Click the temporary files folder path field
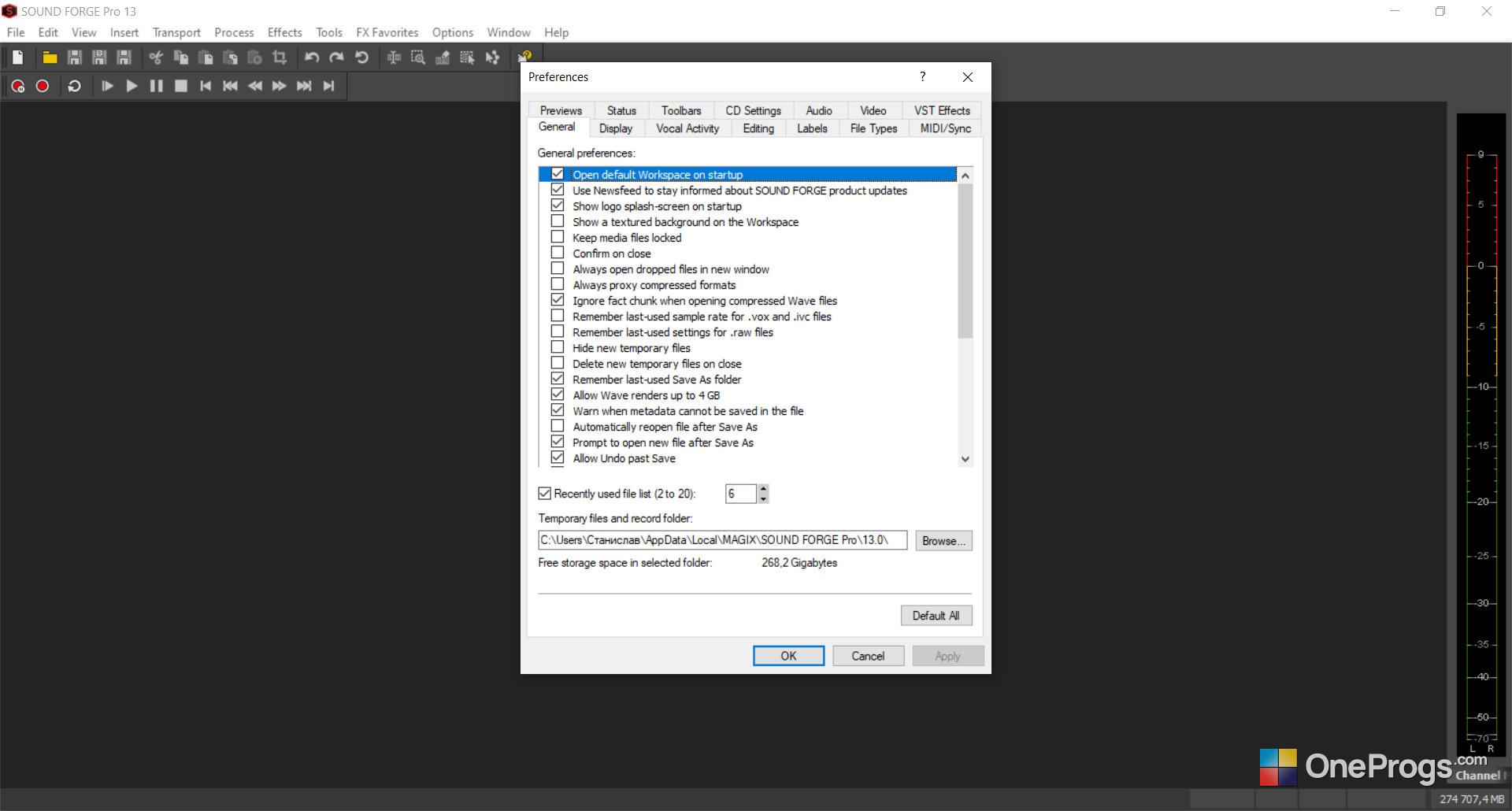This screenshot has height=811, width=1512. pyautogui.click(x=722, y=540)
